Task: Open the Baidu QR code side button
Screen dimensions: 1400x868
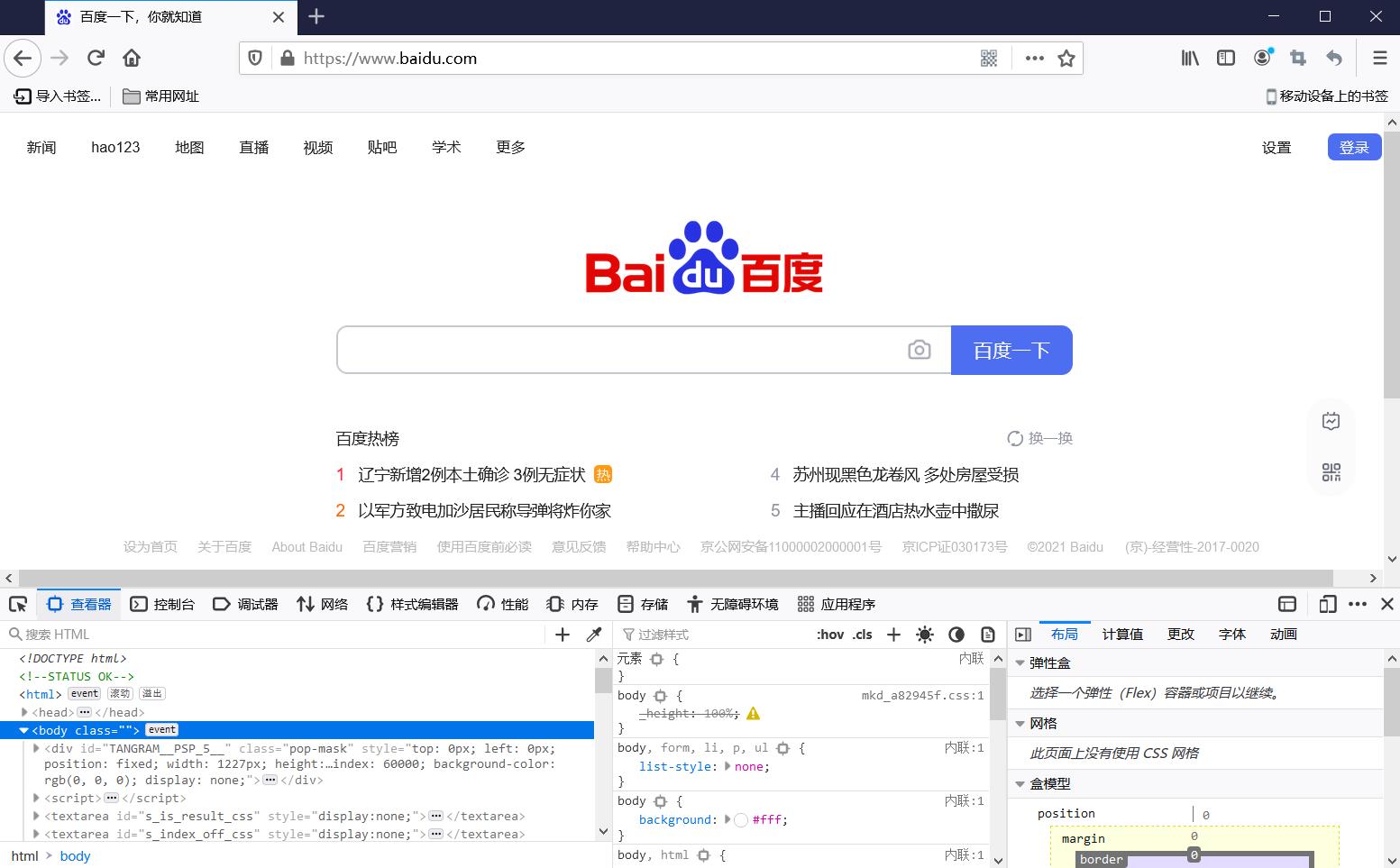Action: pos(1331,472)
